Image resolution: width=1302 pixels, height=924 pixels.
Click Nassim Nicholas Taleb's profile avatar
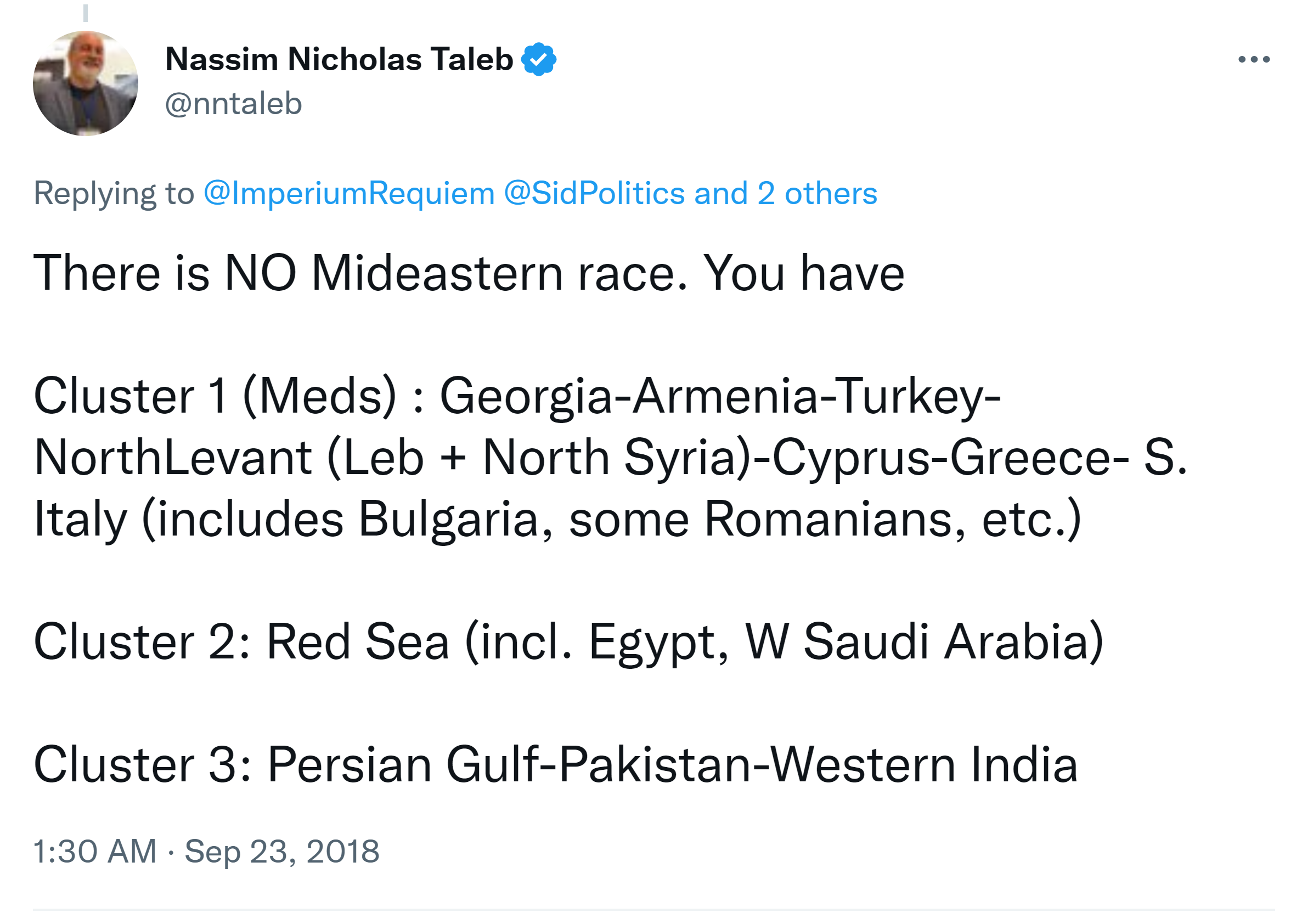click(x=86, y=83)
